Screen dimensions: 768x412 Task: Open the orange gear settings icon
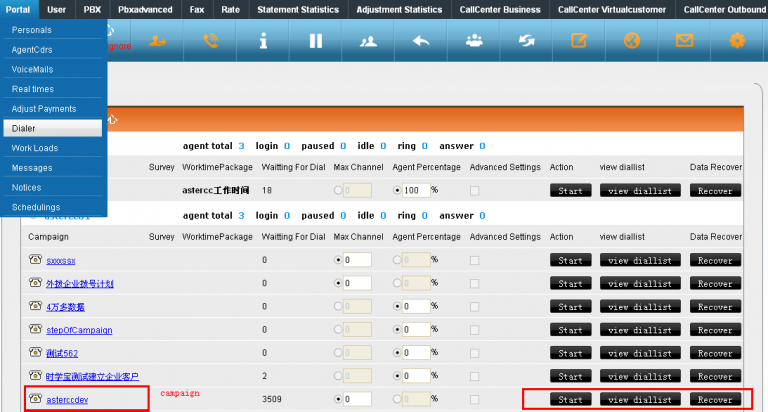[738, 41]
